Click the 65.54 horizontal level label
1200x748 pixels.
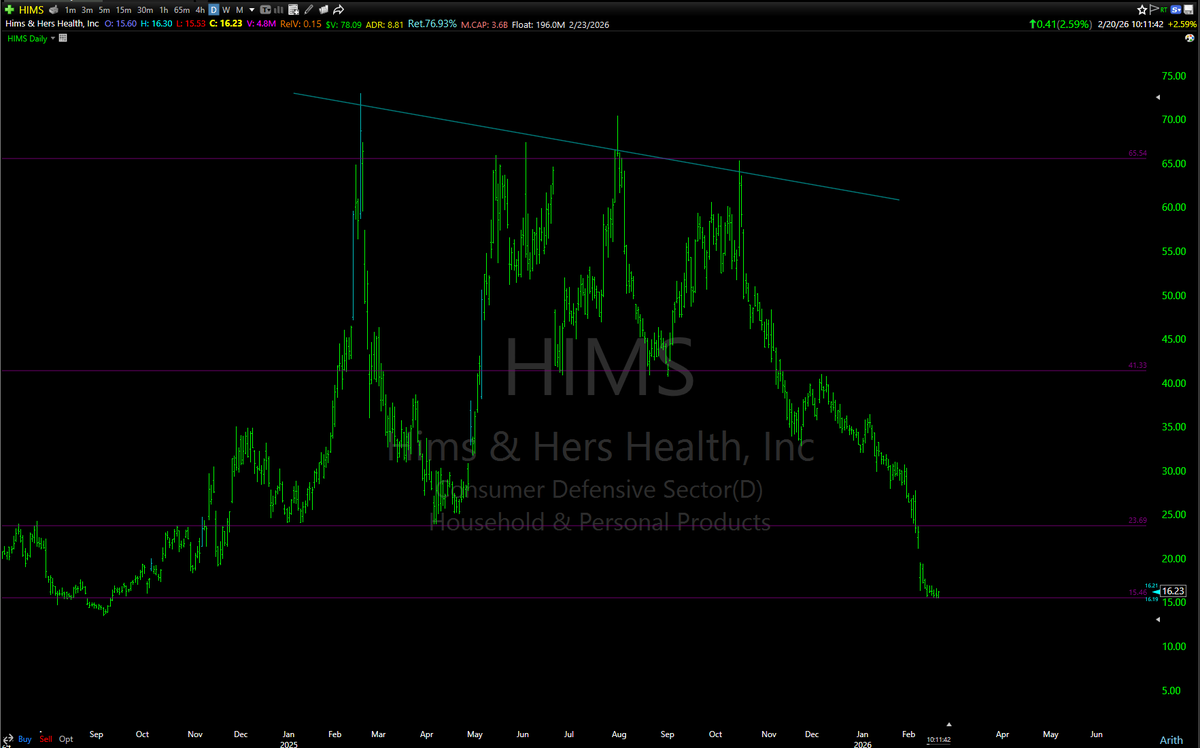[x=1137, y=154]
